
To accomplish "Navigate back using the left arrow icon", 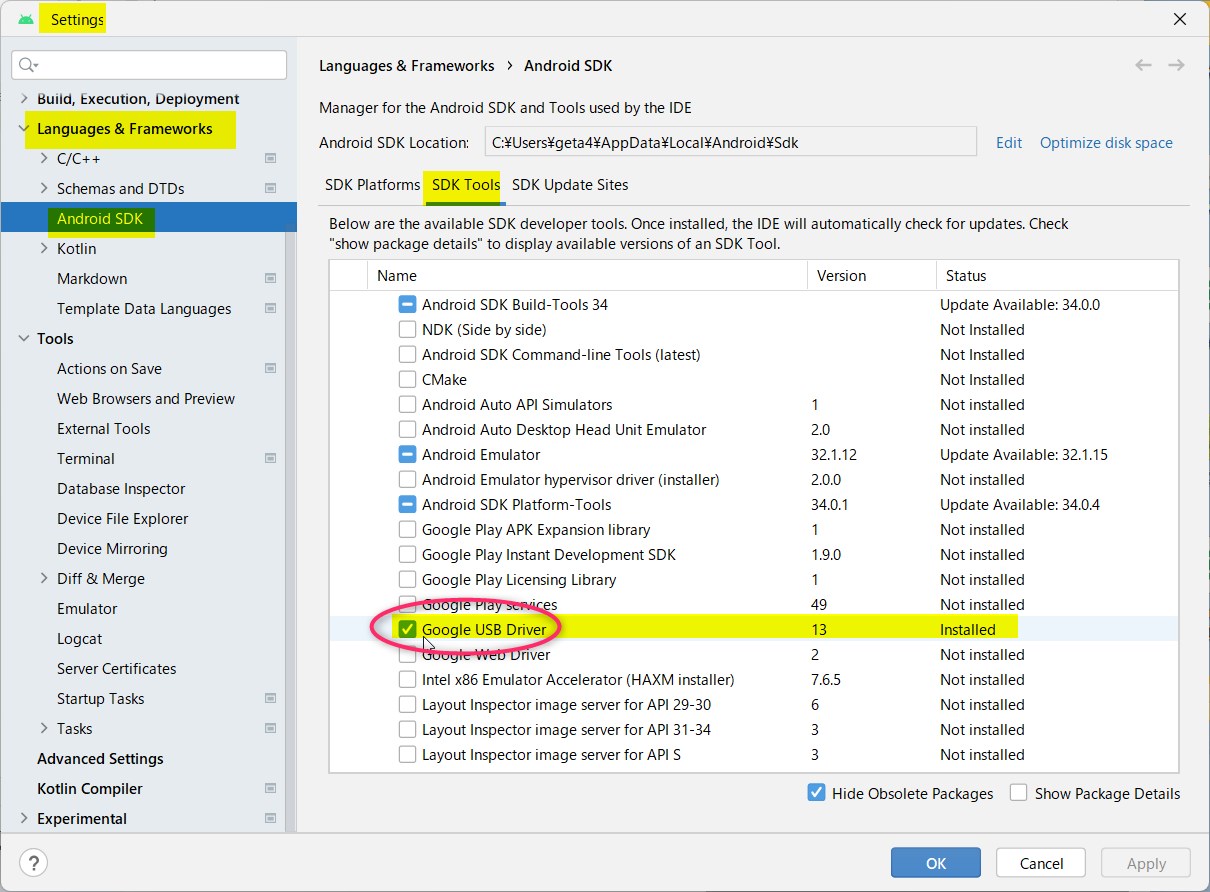I will (1143, 64).
